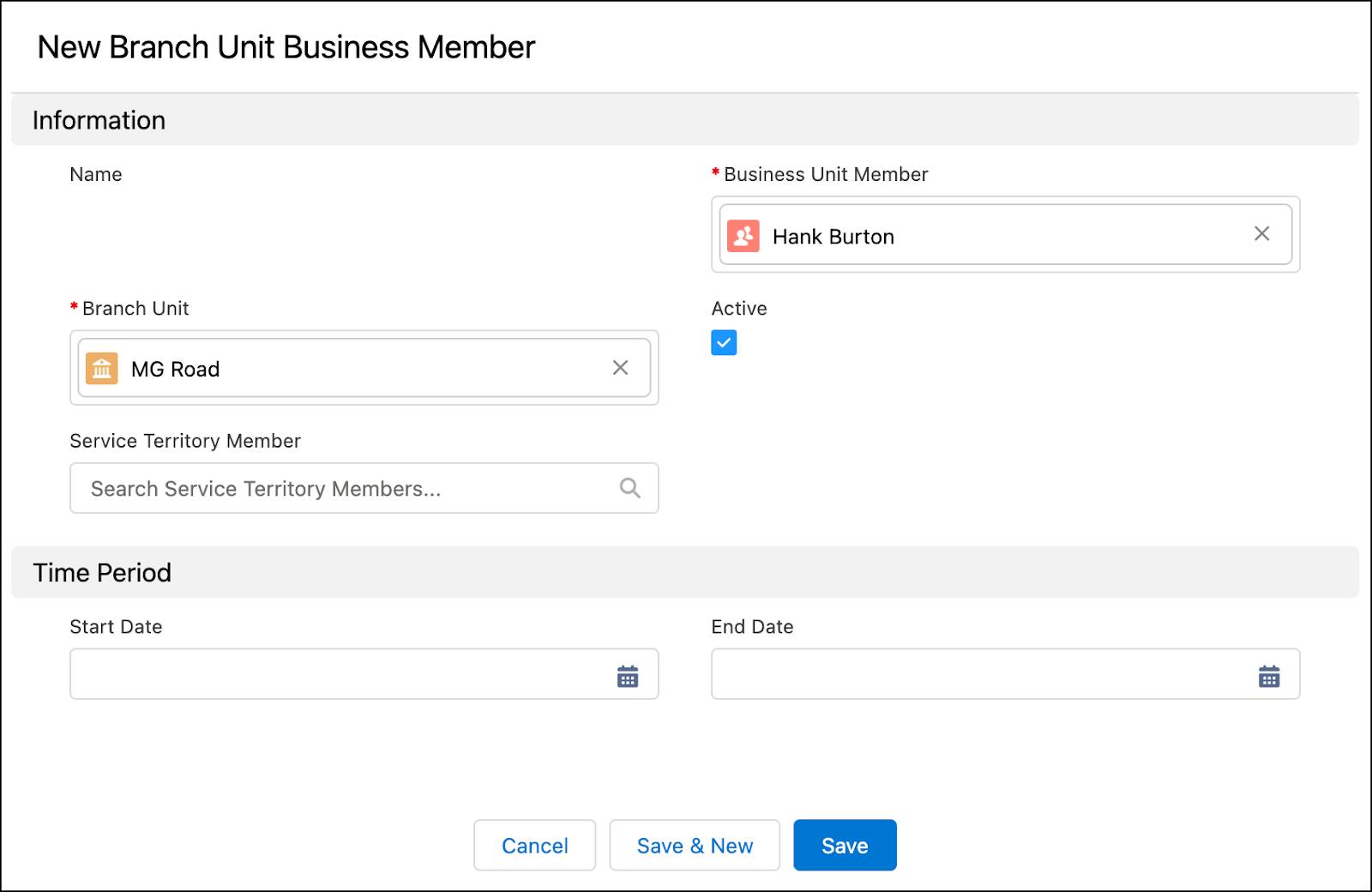The height and width of the screenshot is (892, 1372).
Task: Uncheck the Active checkbox
Action: (724, 342)
